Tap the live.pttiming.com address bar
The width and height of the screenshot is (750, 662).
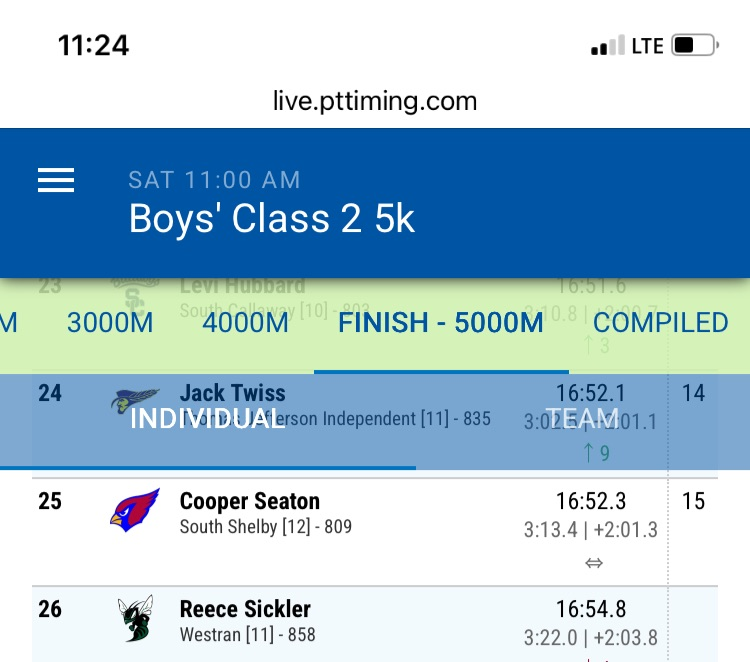(375, 101)
